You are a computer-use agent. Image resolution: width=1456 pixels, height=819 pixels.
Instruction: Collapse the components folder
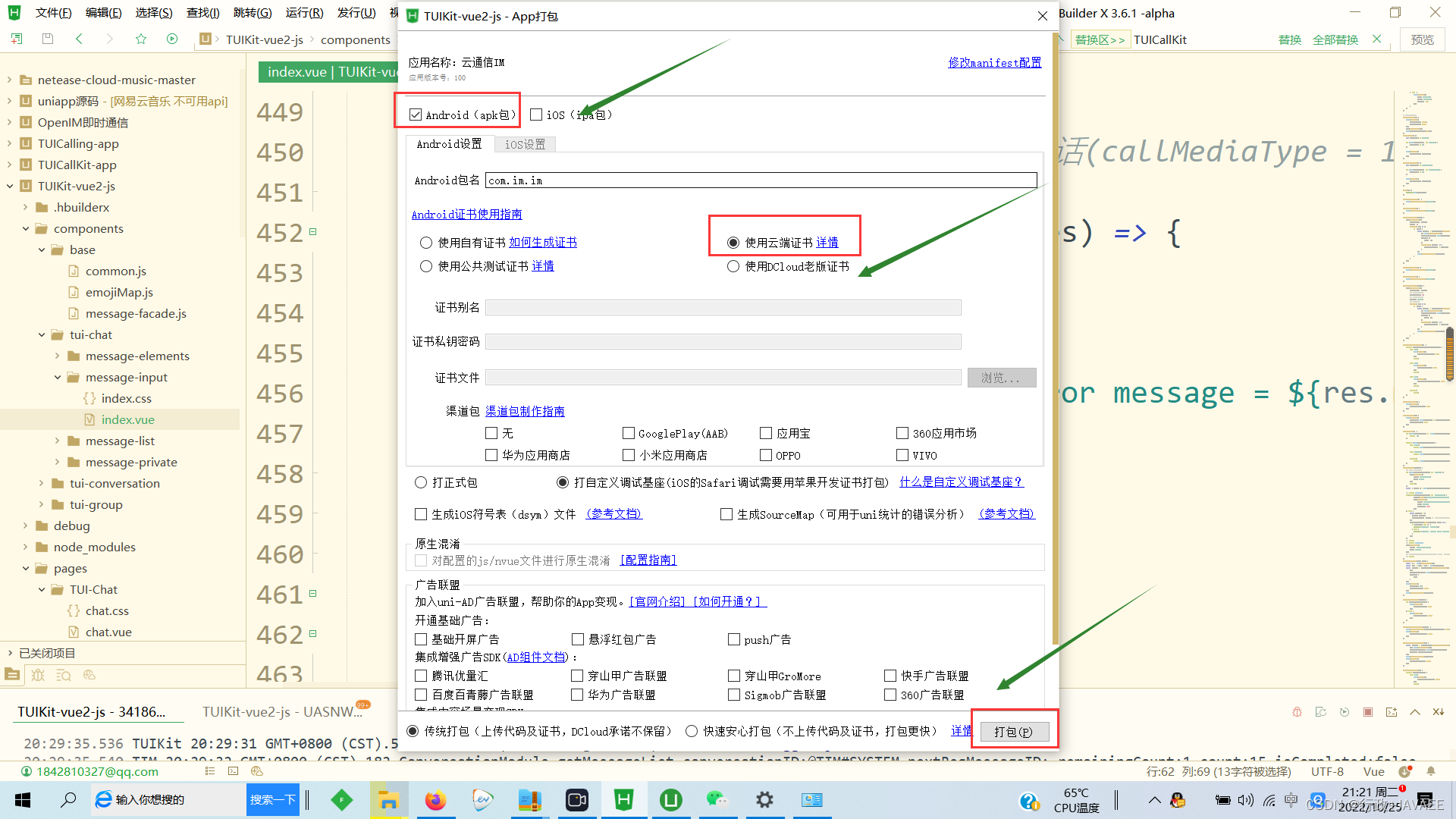[x=26, y=228]
